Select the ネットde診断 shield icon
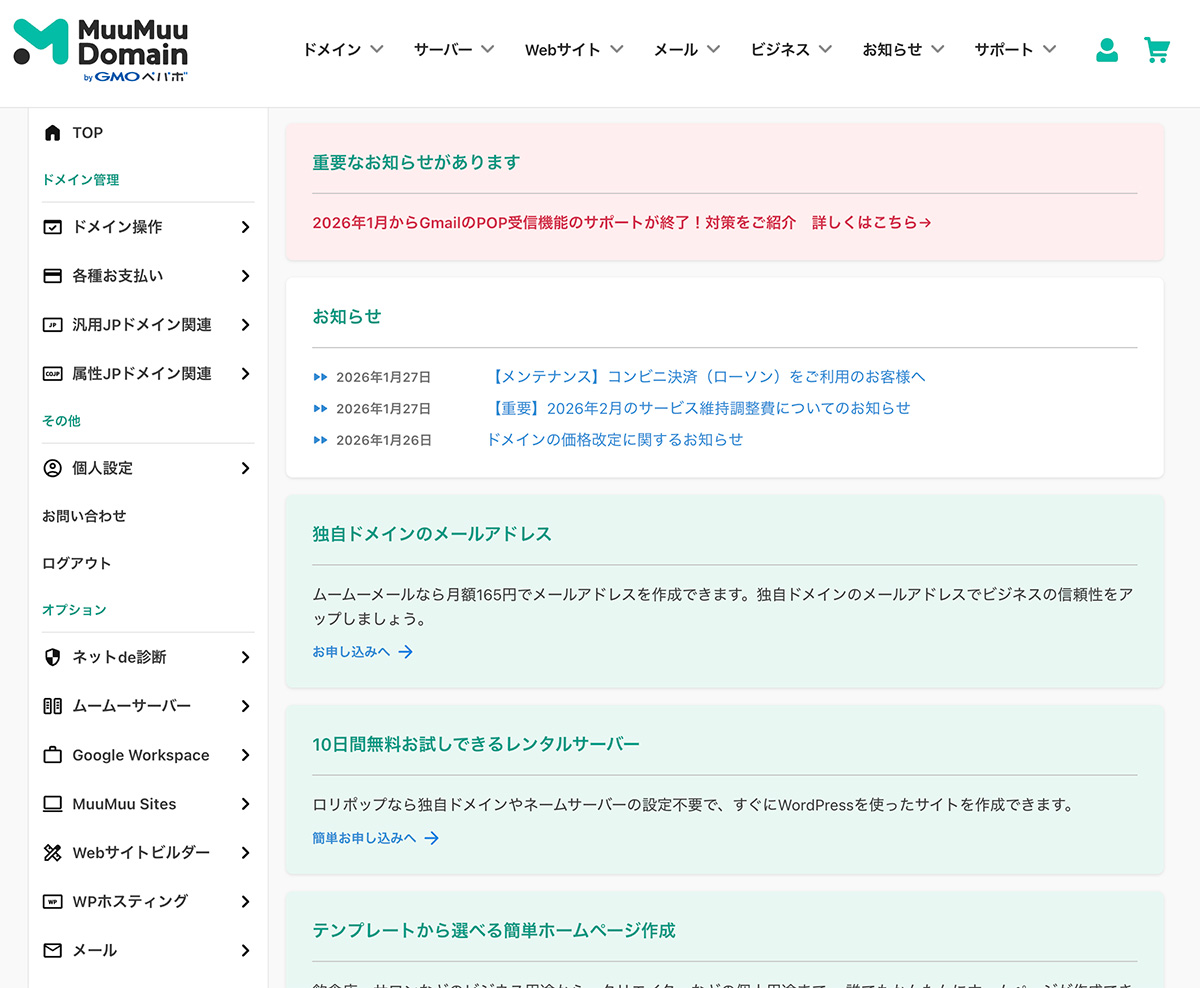Viewport: 1200px width, 988px height. (52, 657)
